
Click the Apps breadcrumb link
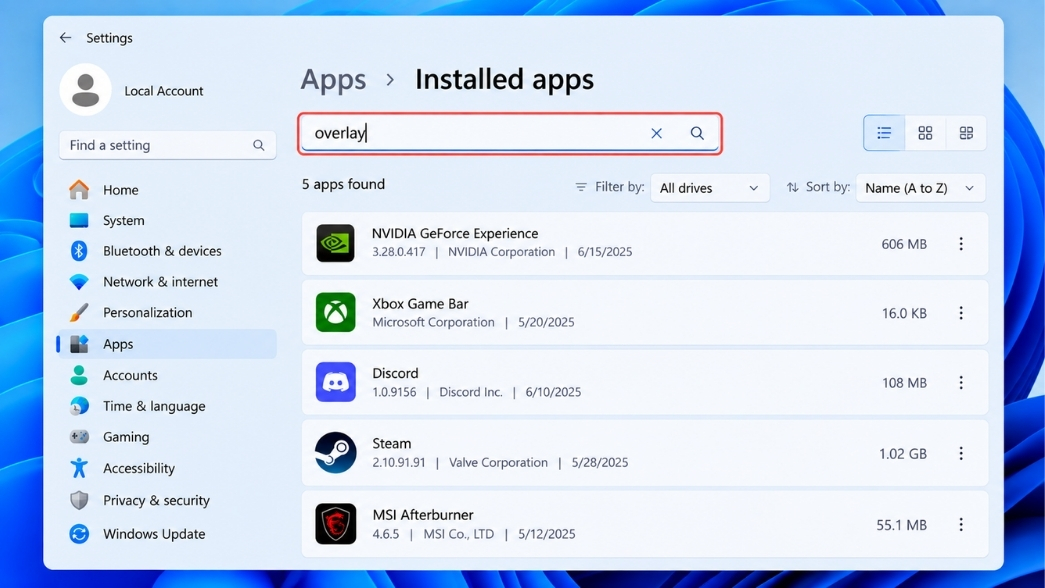pos(333,80)
